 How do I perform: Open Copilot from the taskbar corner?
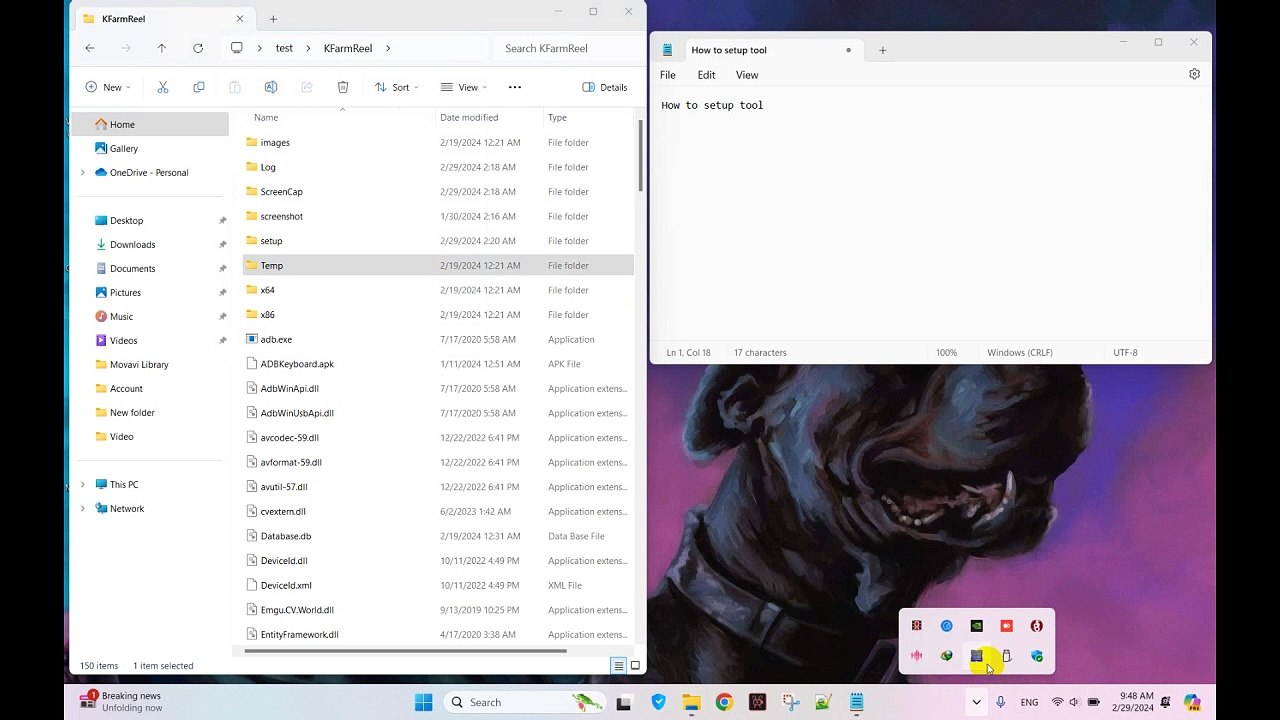(x=1192, y=702)
